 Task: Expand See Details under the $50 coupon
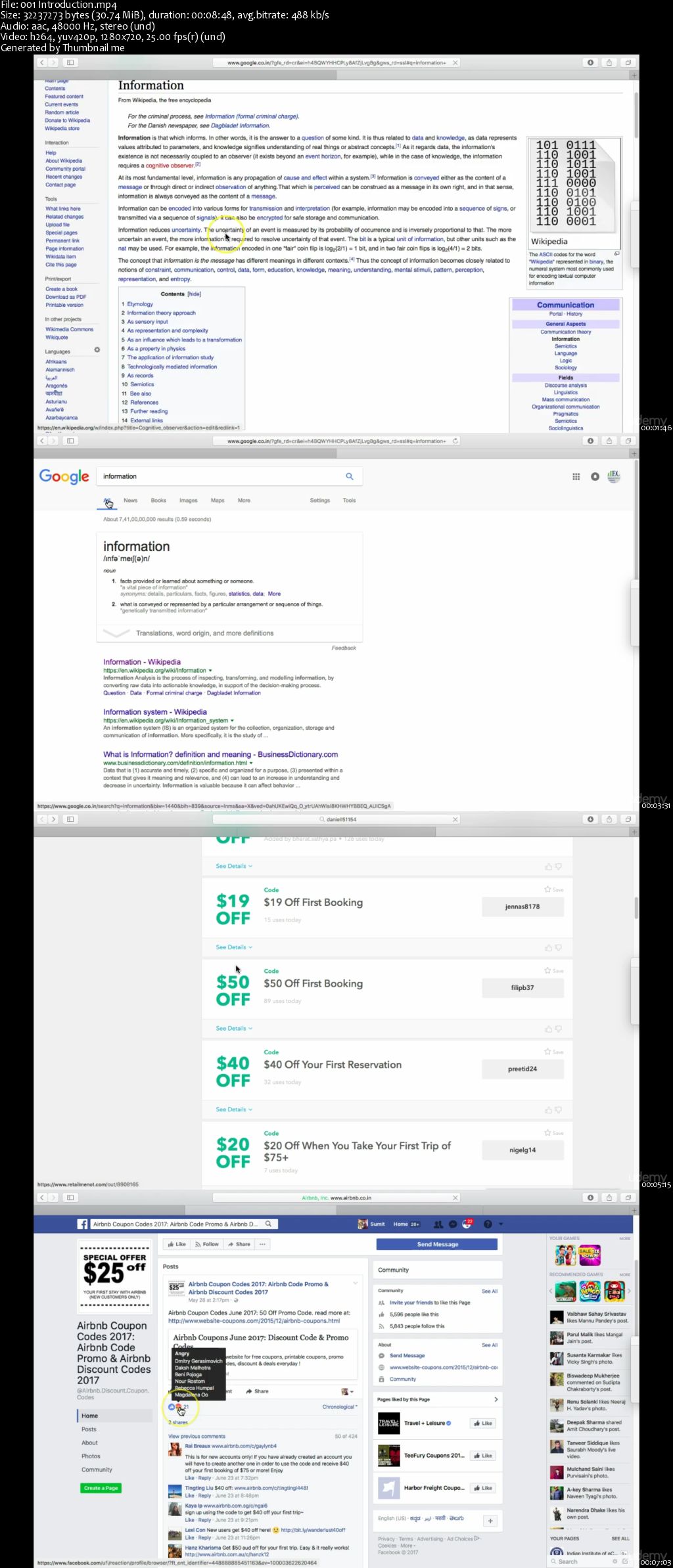(x=234, y=1028)
